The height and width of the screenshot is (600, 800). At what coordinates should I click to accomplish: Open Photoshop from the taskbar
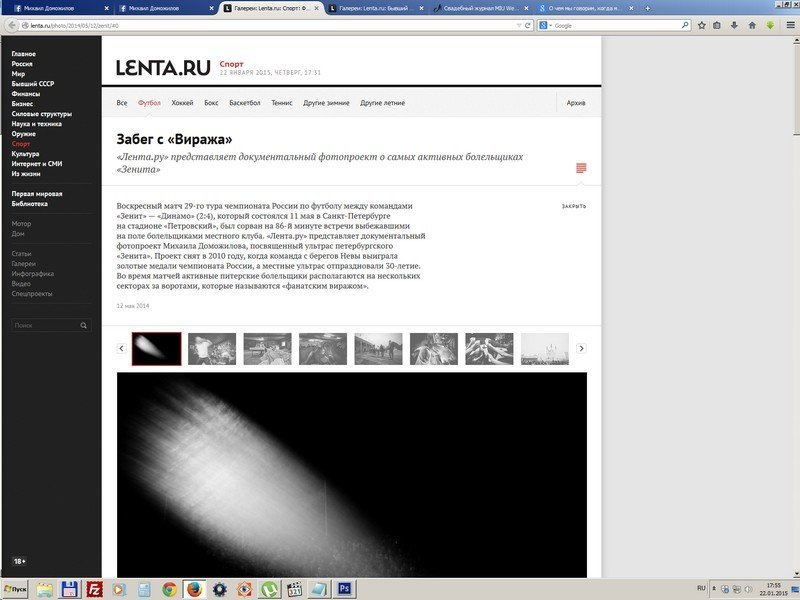click(343, 589)
